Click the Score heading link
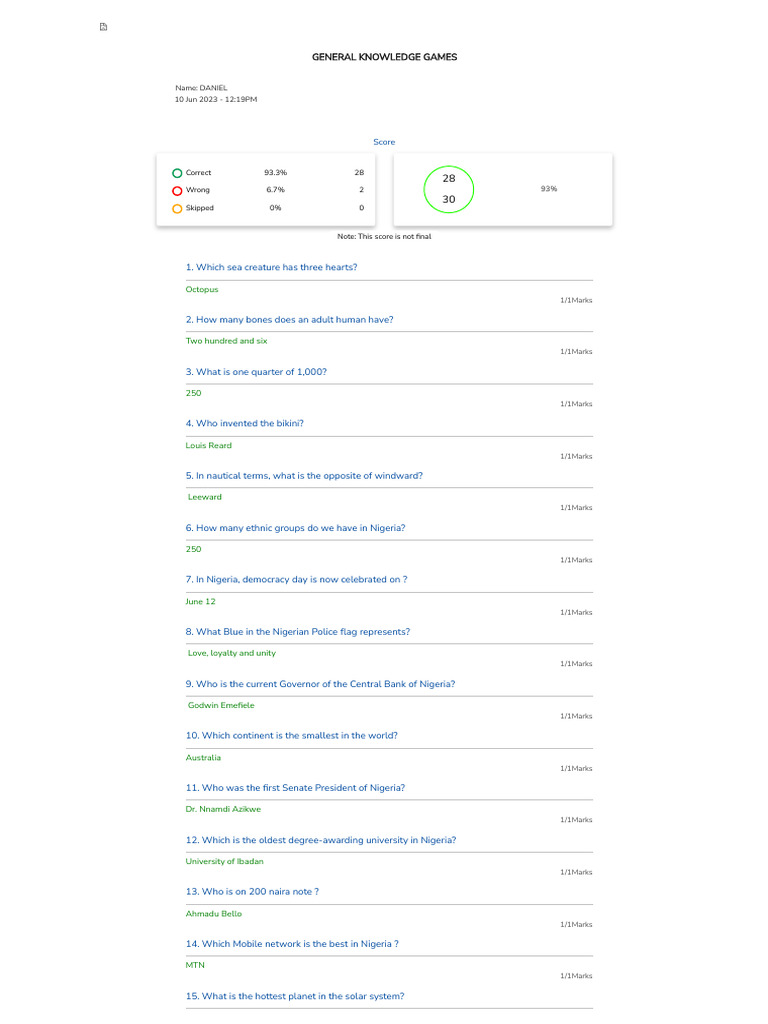 point(384,142)
